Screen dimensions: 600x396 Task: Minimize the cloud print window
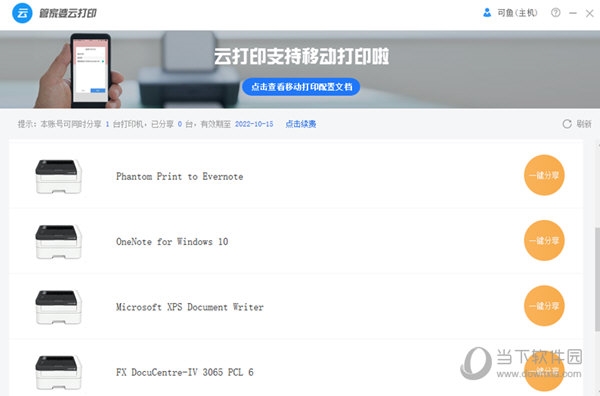(573, 13)
